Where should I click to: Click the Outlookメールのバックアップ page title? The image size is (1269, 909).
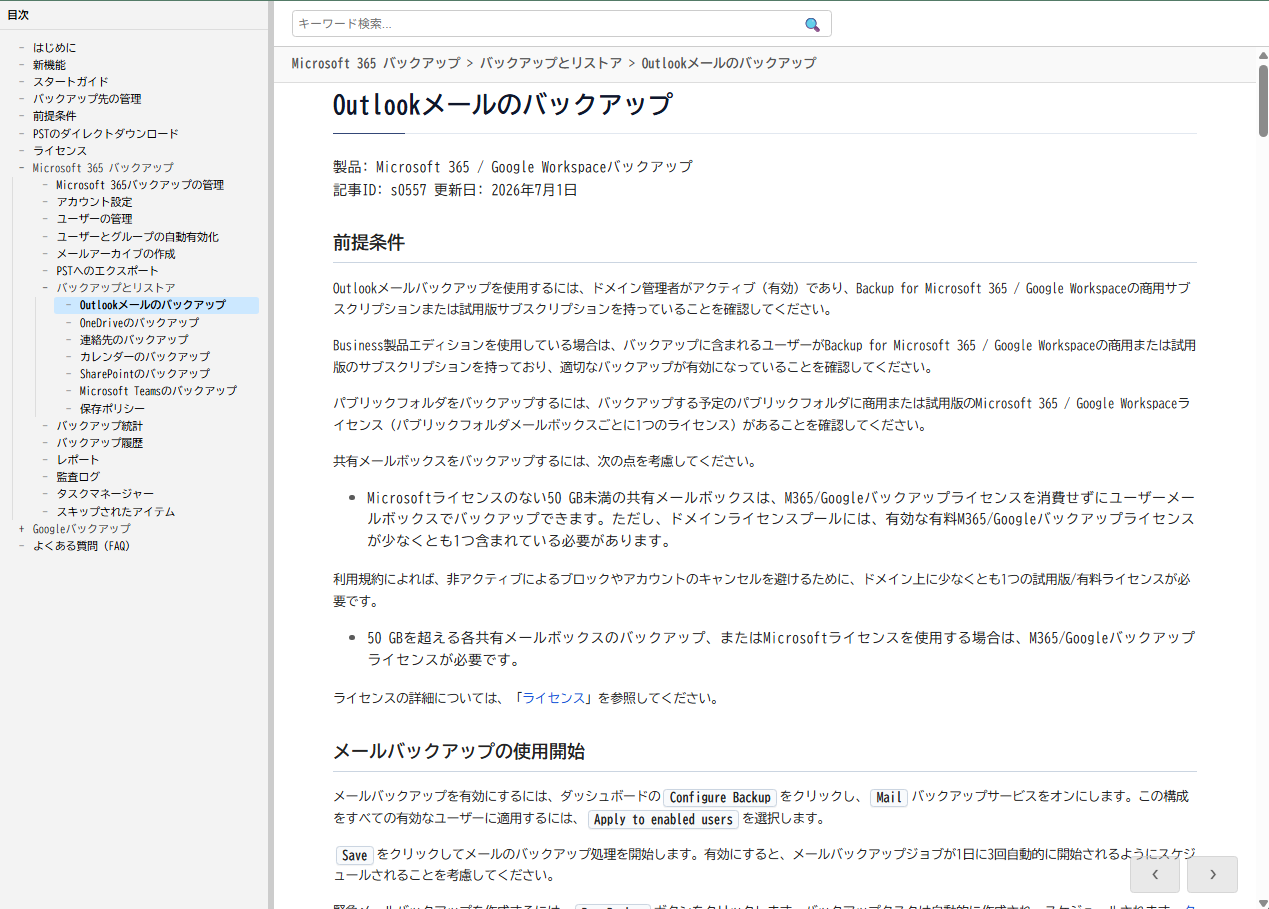click(503, 105)
